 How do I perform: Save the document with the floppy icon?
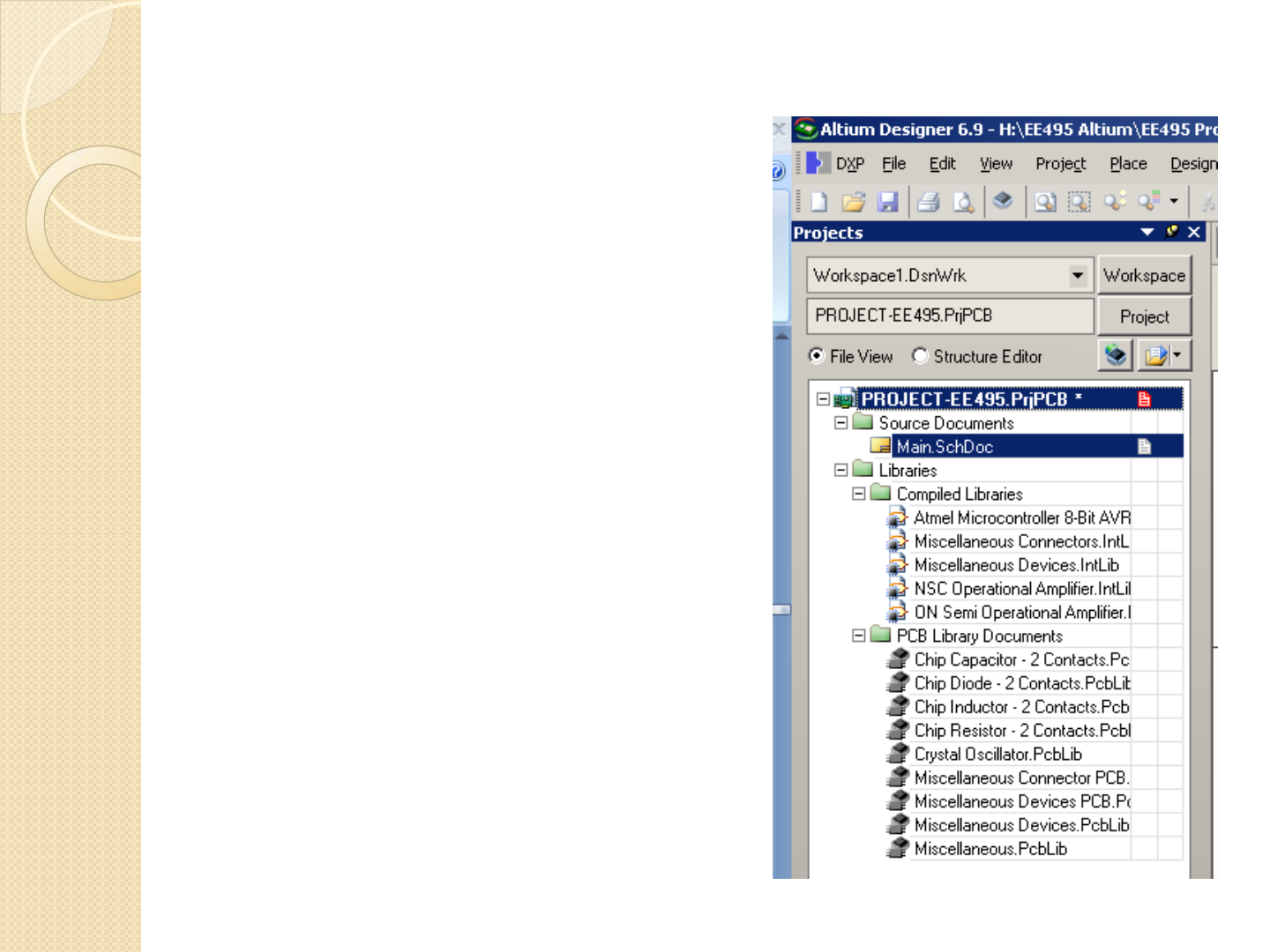click(887, 202)
